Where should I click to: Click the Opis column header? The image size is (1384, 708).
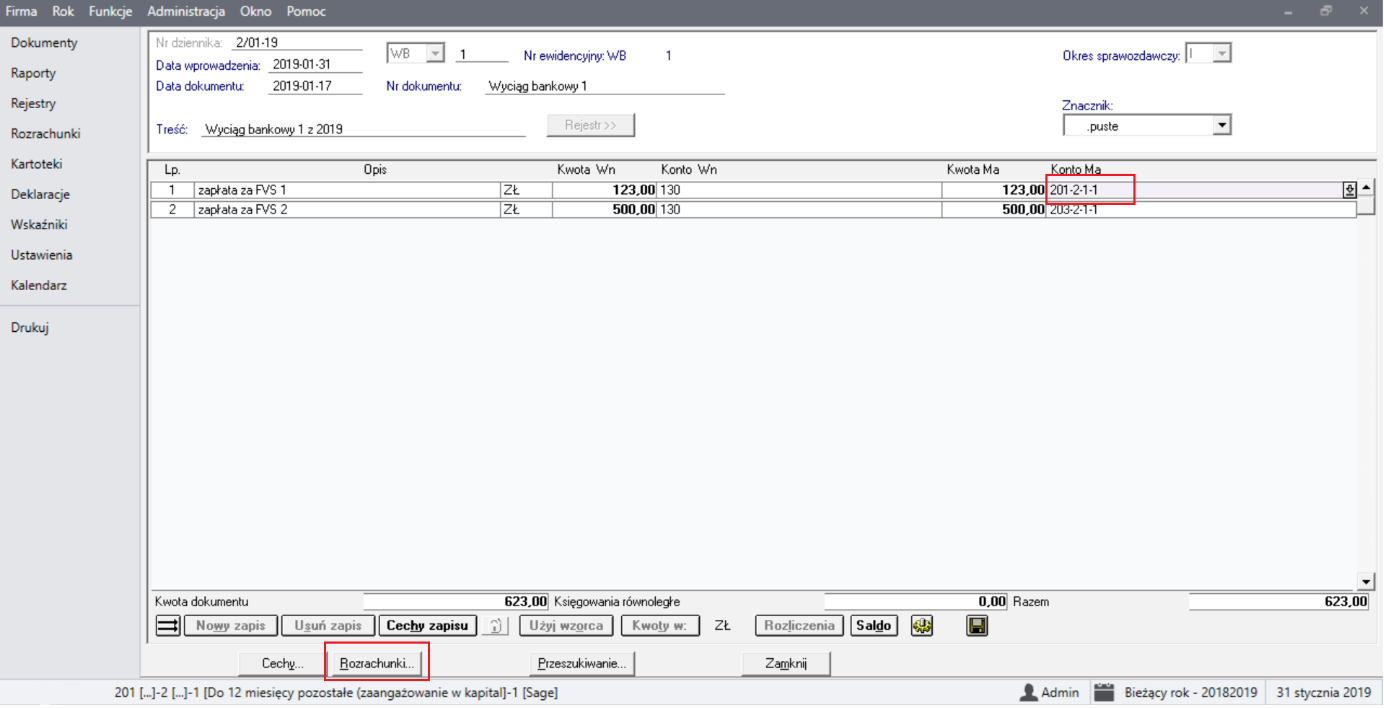pyautogui.click(x=375, y=170)
